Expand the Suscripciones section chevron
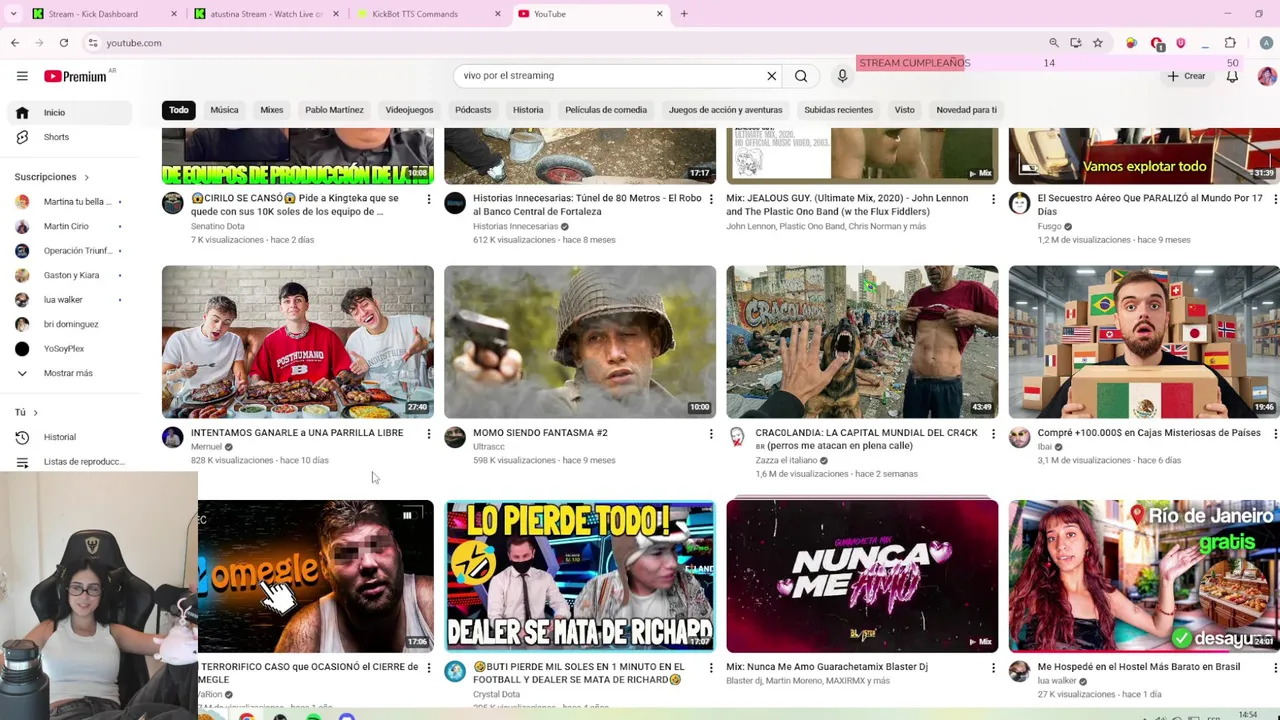The height and width of the screenshot is (720, 1280). pyautogui.click(x=86, y=177)
